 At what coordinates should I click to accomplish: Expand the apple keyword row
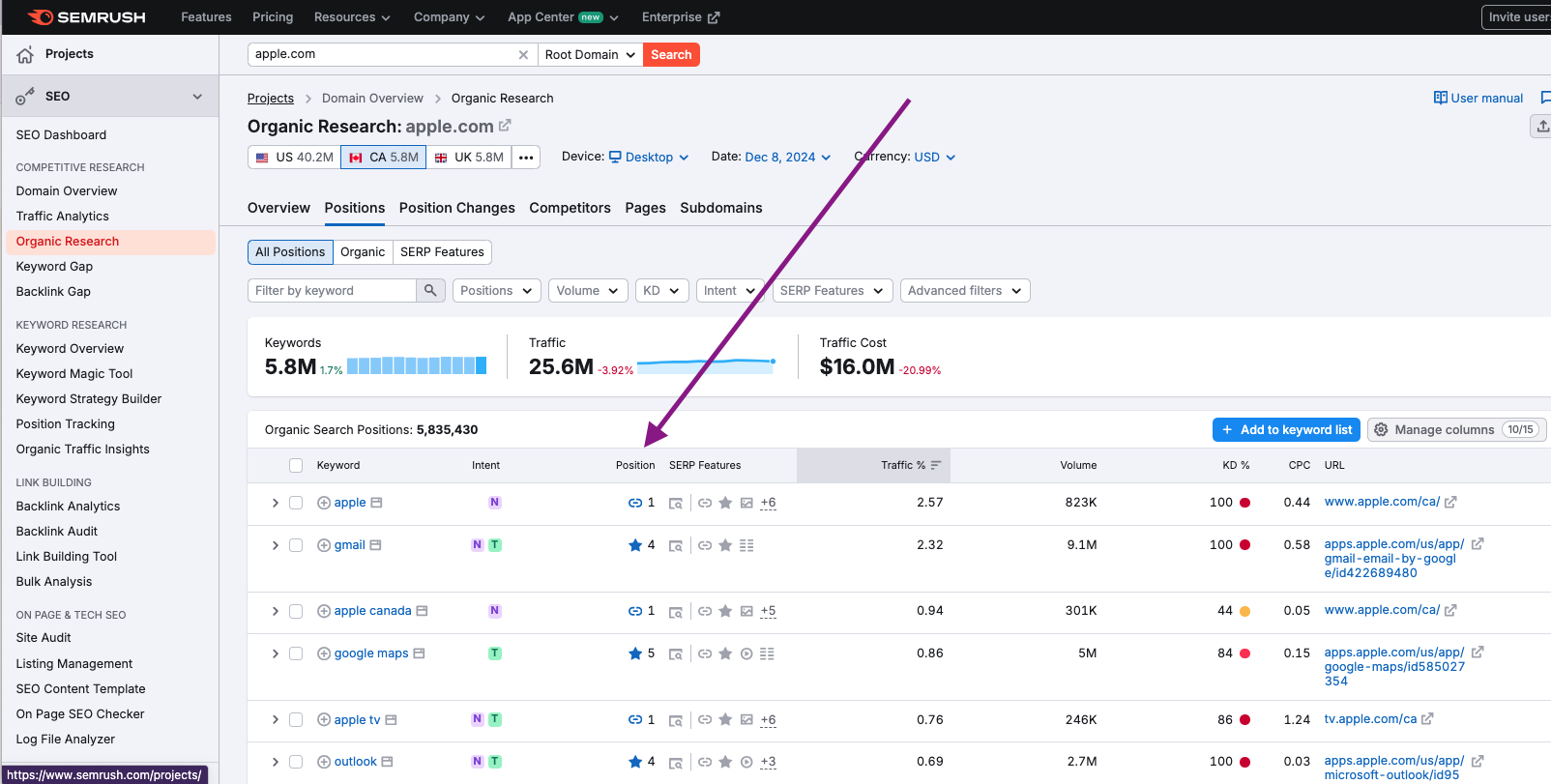point(275,503)
